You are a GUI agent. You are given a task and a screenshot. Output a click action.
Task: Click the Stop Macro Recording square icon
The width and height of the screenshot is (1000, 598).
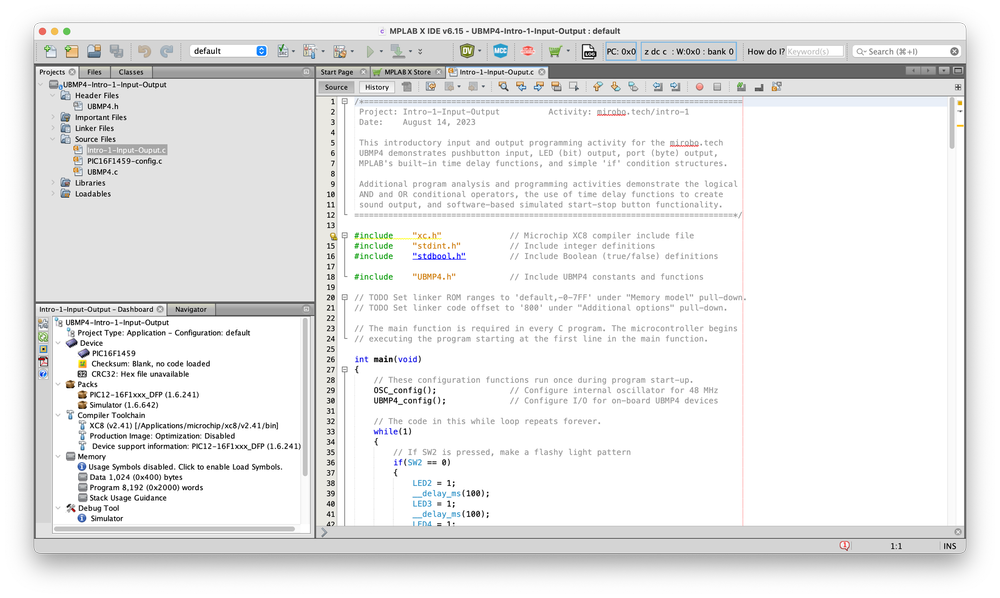717,87
